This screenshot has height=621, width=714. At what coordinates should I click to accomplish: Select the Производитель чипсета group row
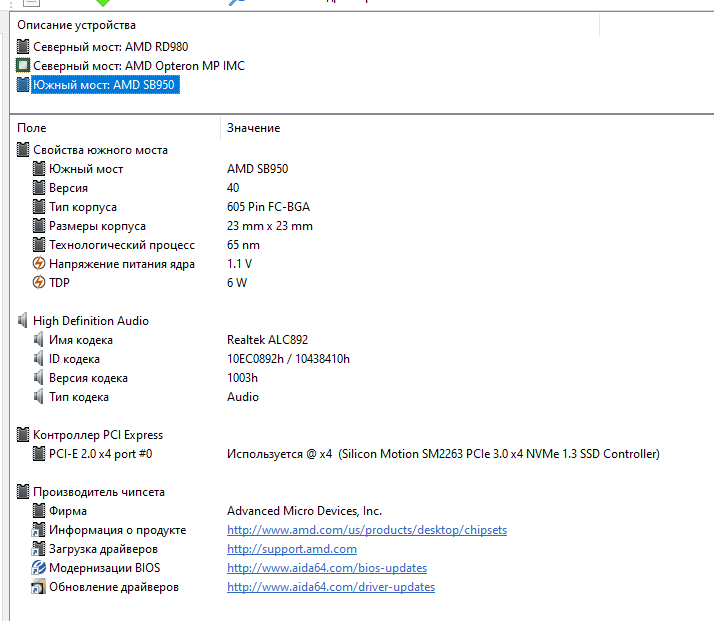[99, 492]
